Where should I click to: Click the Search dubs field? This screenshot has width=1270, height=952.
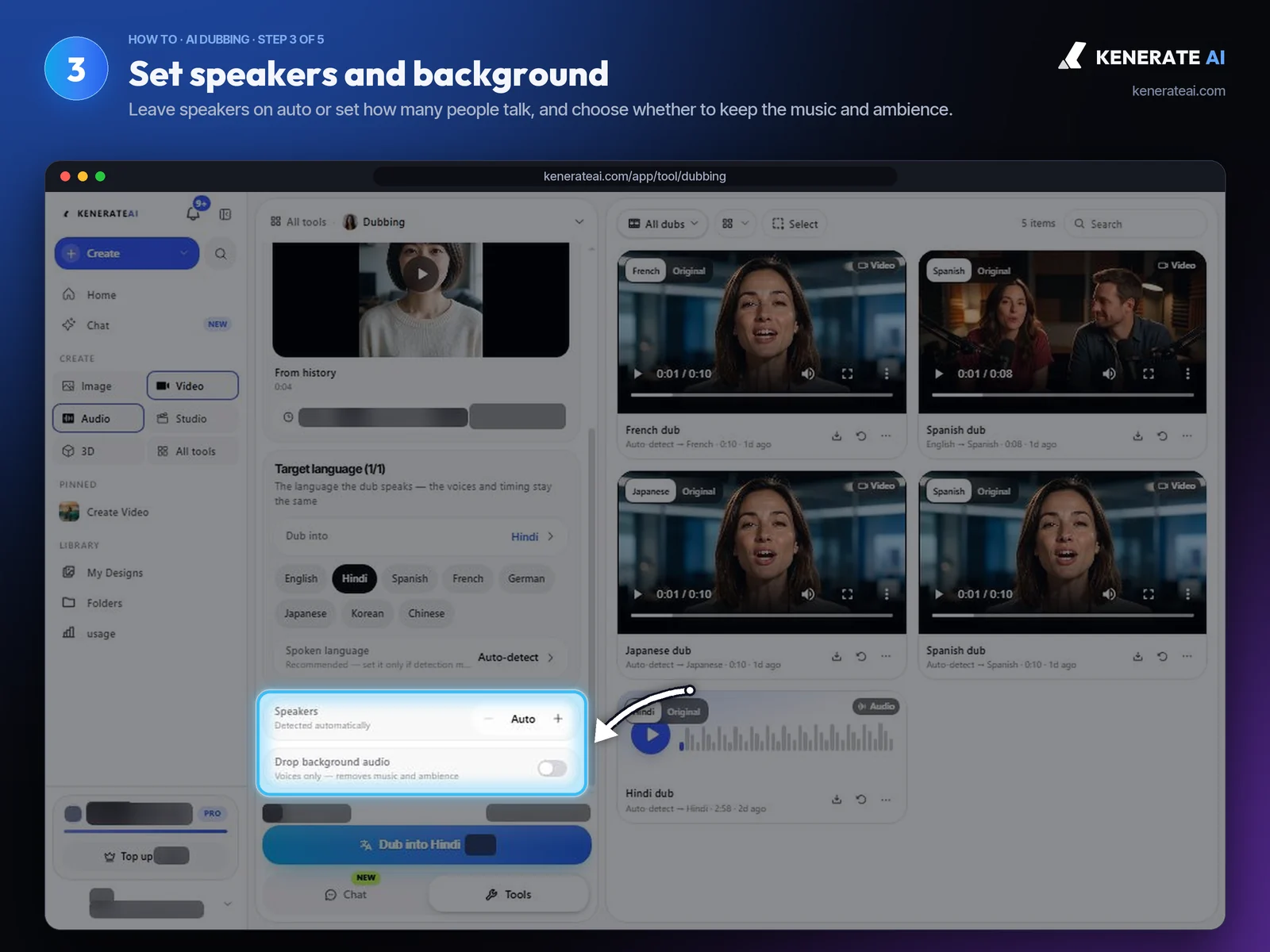(x=1135, y=224)
